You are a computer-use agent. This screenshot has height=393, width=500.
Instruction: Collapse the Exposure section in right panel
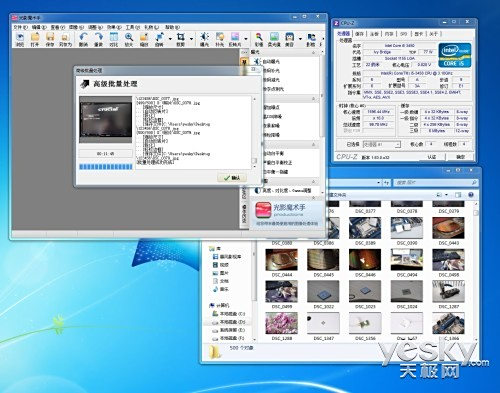coord(313,52)
